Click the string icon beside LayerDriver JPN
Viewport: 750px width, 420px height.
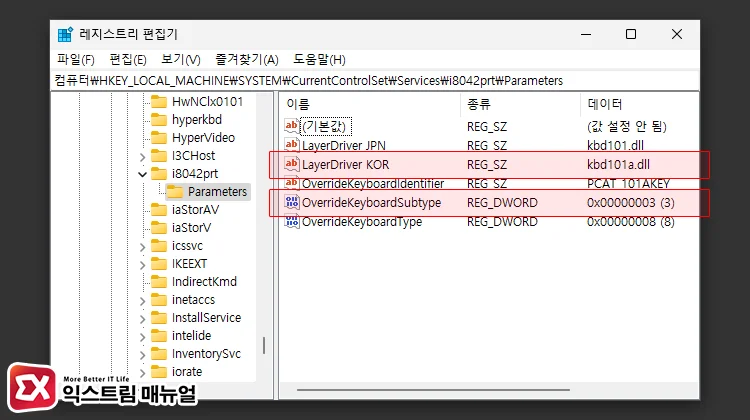coord(292,145)
